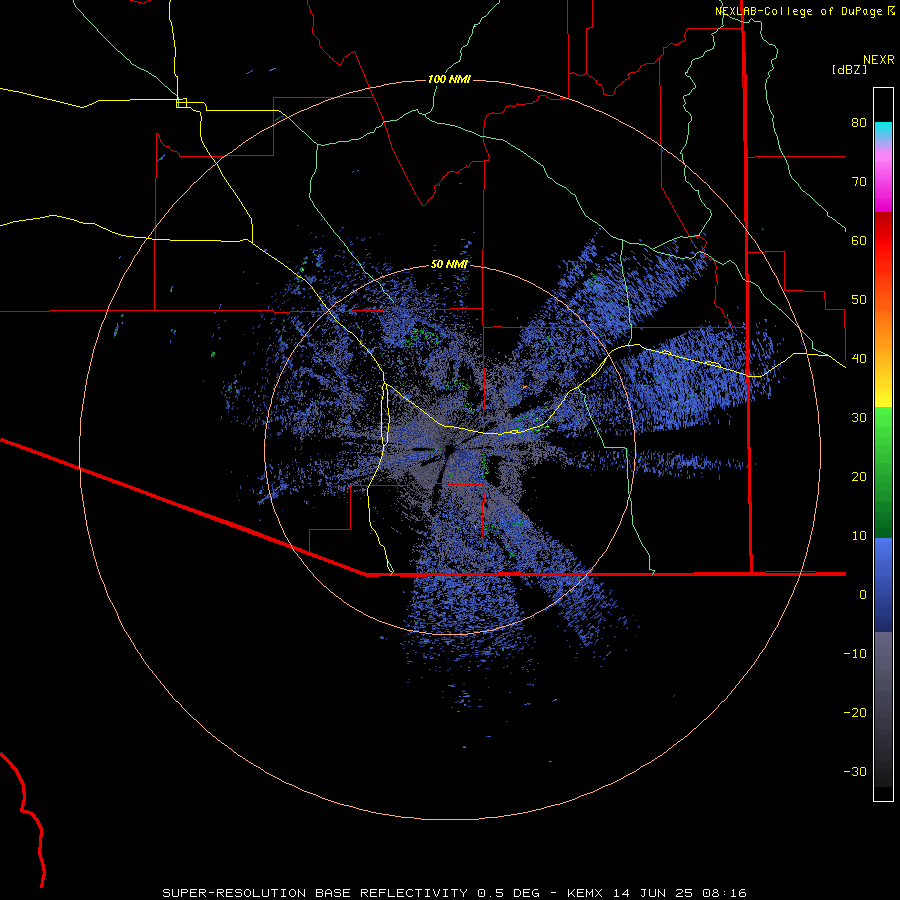Screen dimensions: 900x900
Task: Click the 60 dBZ scale value
Action: point(859,240)
